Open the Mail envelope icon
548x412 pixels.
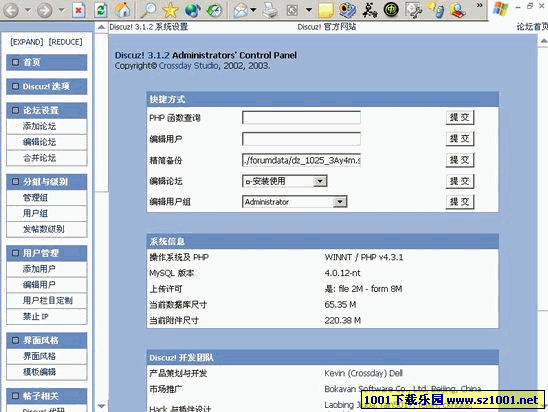(x=241, y=10)
